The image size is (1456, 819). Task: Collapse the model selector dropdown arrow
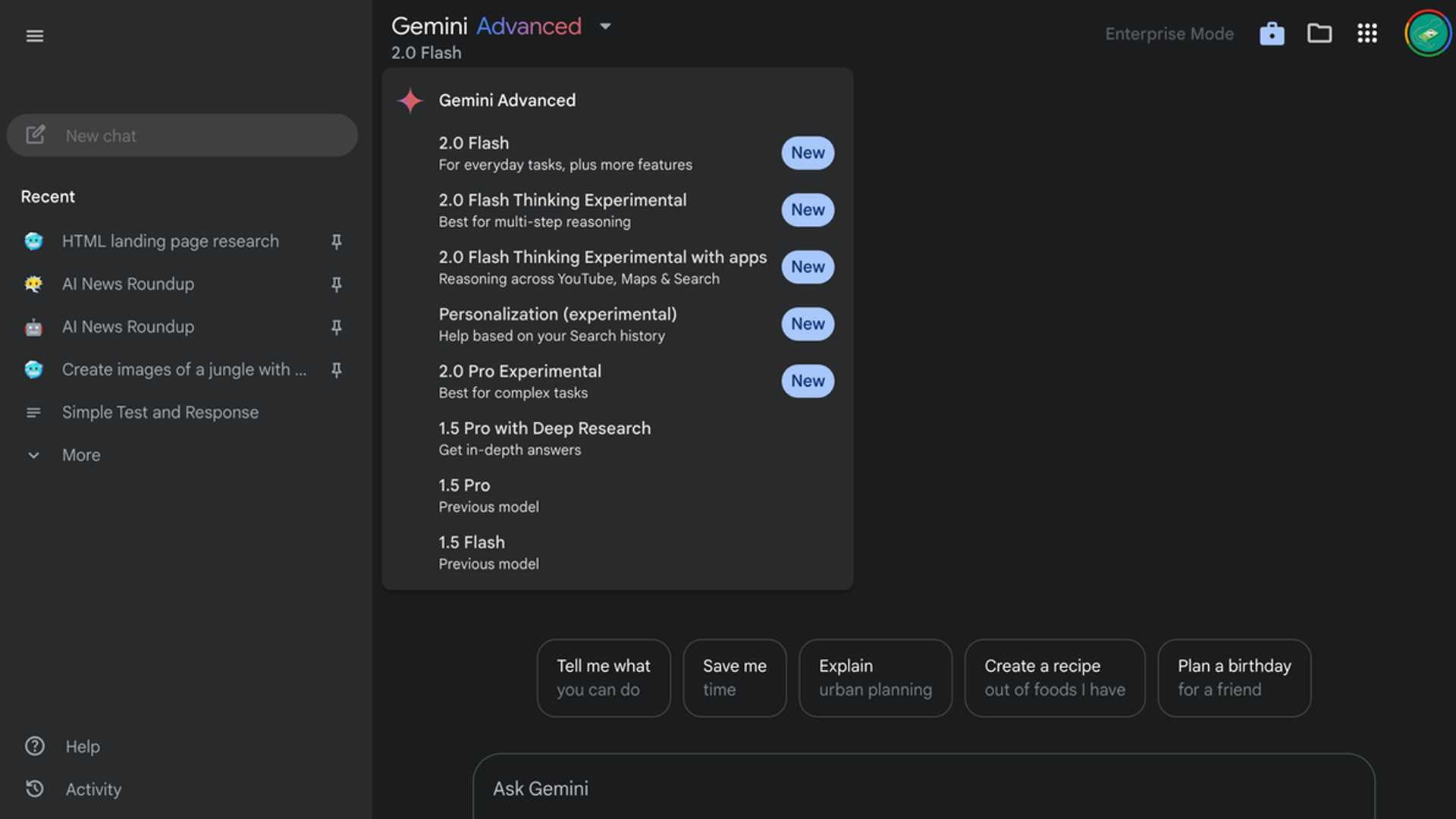click(605, 26)
